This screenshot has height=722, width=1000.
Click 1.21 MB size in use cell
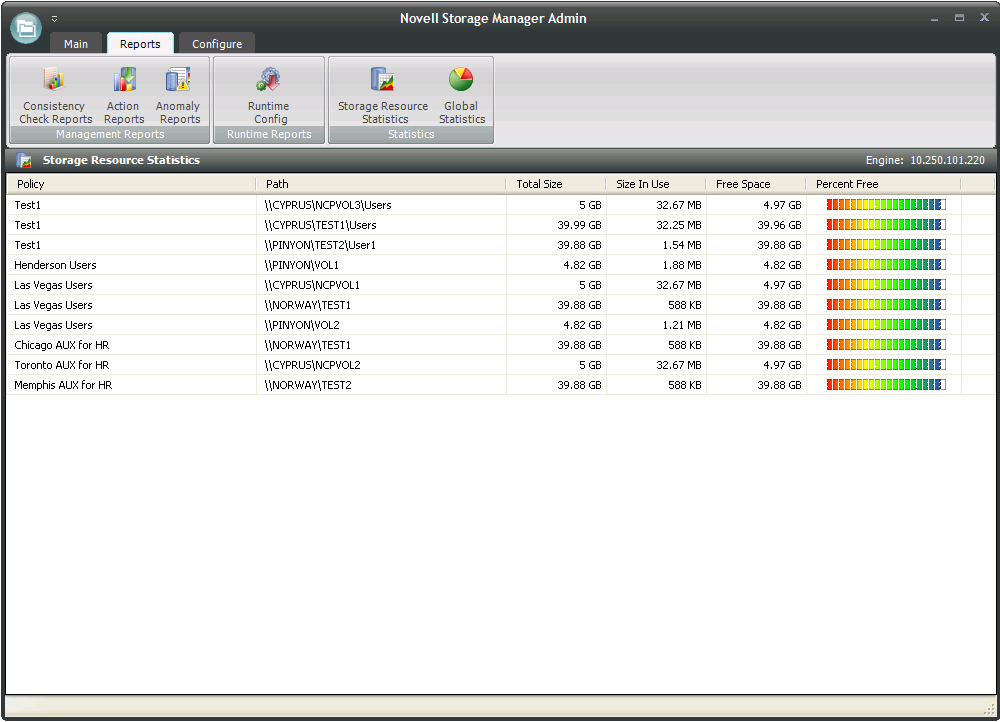click(682, 325)
